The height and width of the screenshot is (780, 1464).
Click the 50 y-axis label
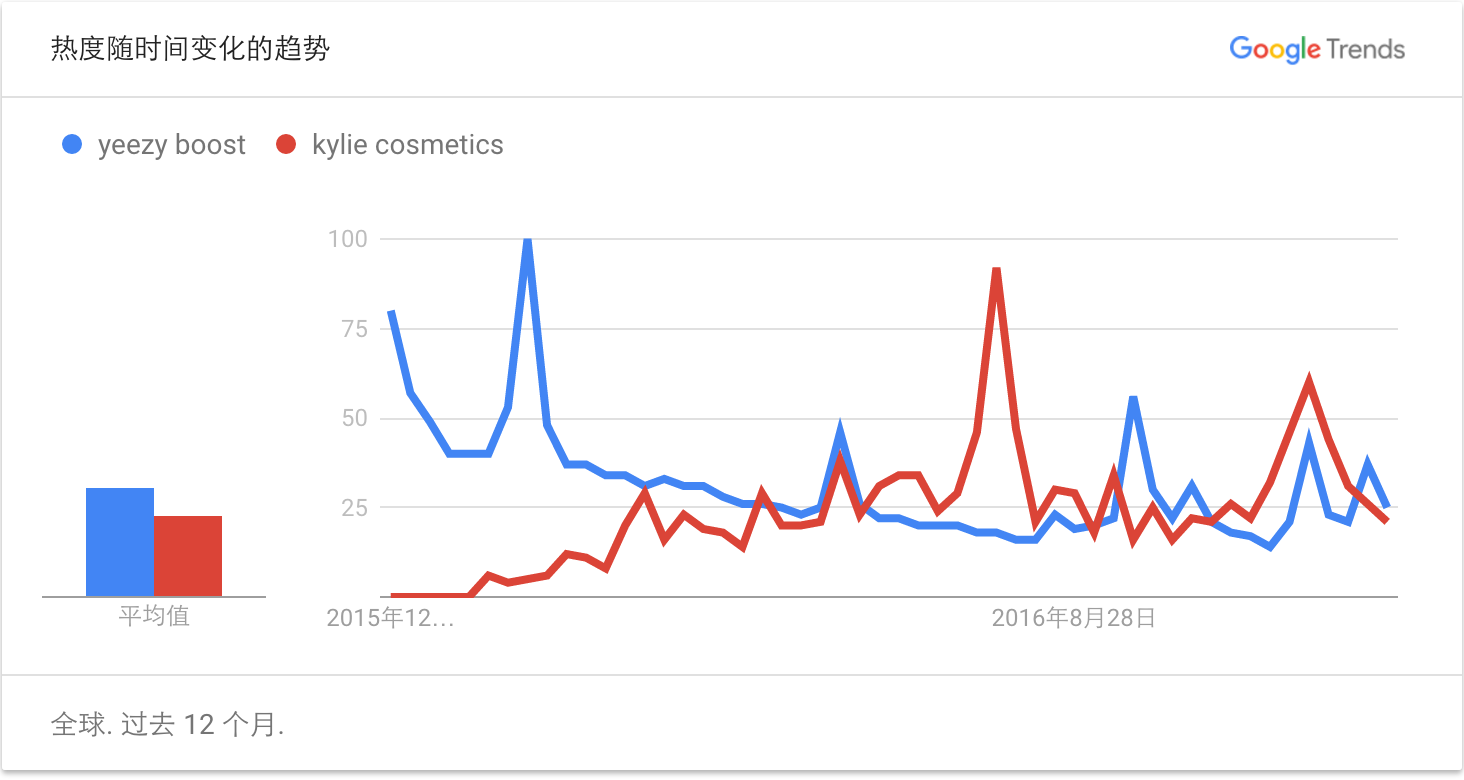[x=353, y=418]
